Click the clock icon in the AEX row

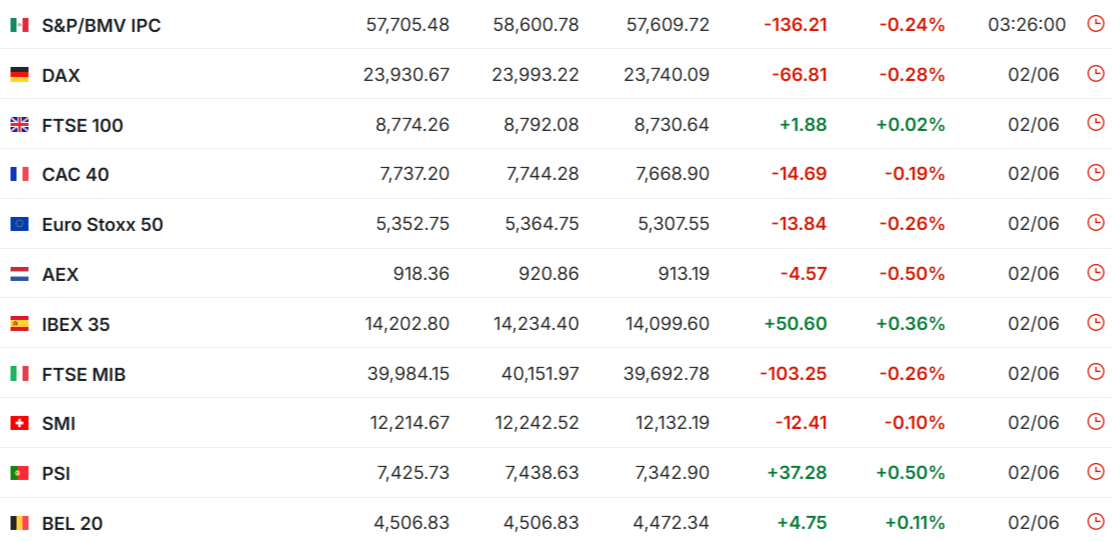coord(1096,272)
